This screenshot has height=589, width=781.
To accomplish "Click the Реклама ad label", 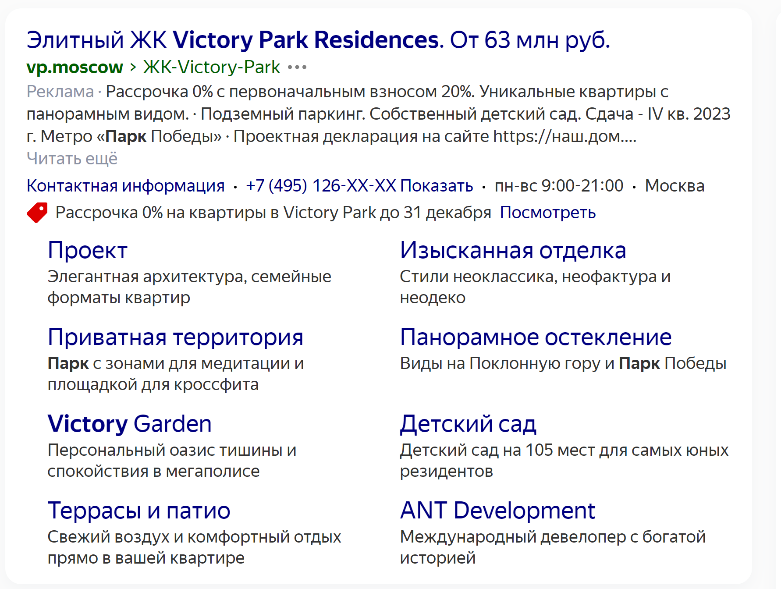I will click(x=60, y=92).
